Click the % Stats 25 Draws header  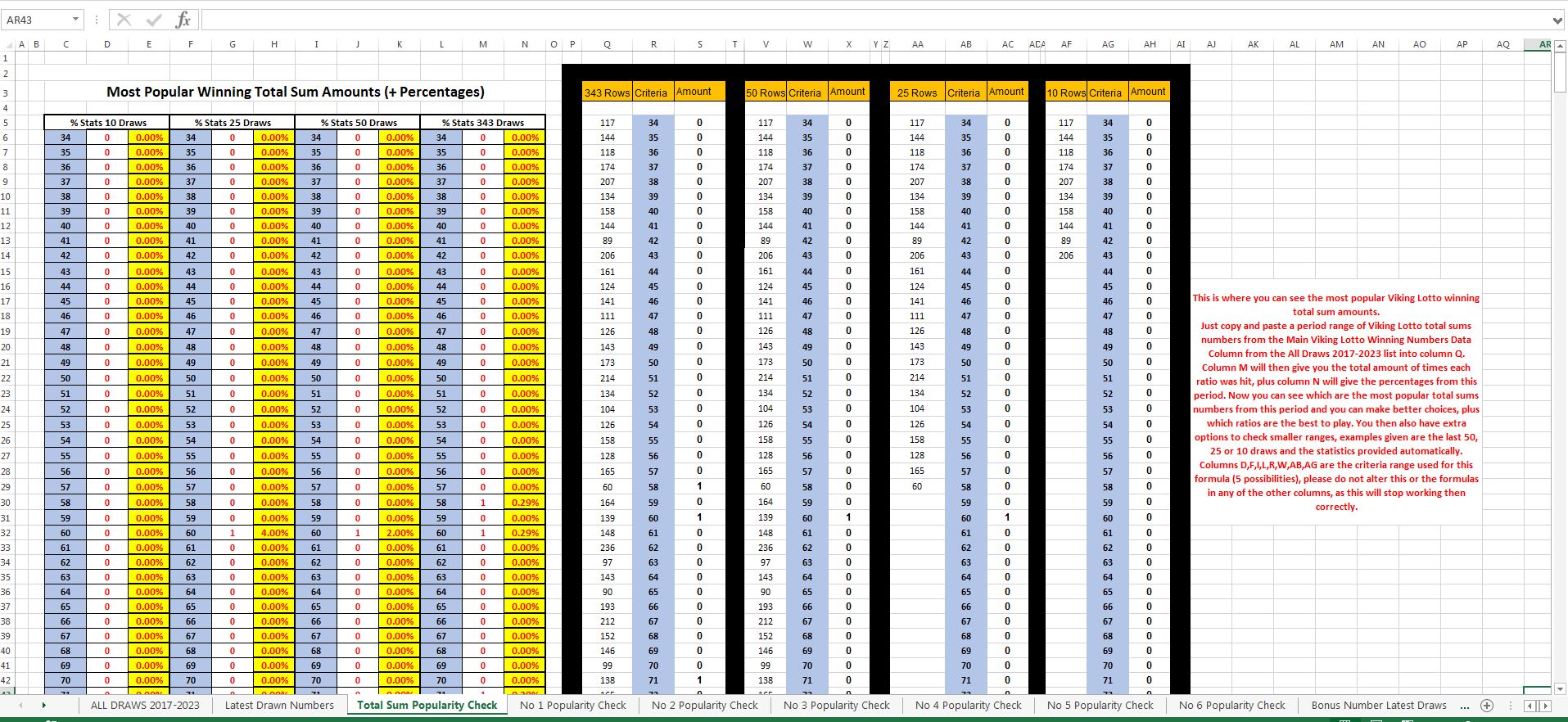tap(233, 123)
